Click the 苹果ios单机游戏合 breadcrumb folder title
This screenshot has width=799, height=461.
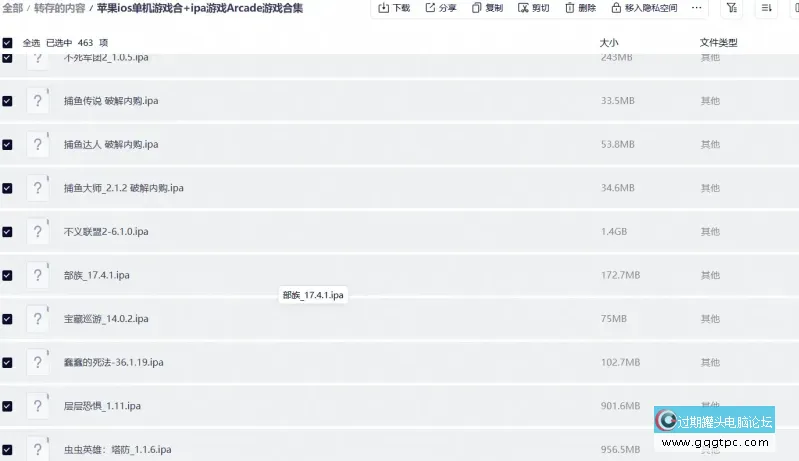(200, 8)
